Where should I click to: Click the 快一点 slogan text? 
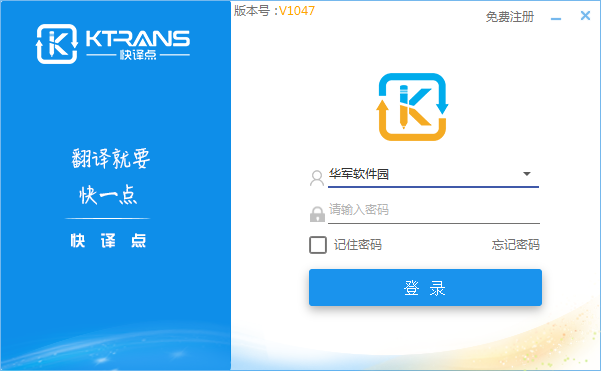click(108, 195)
